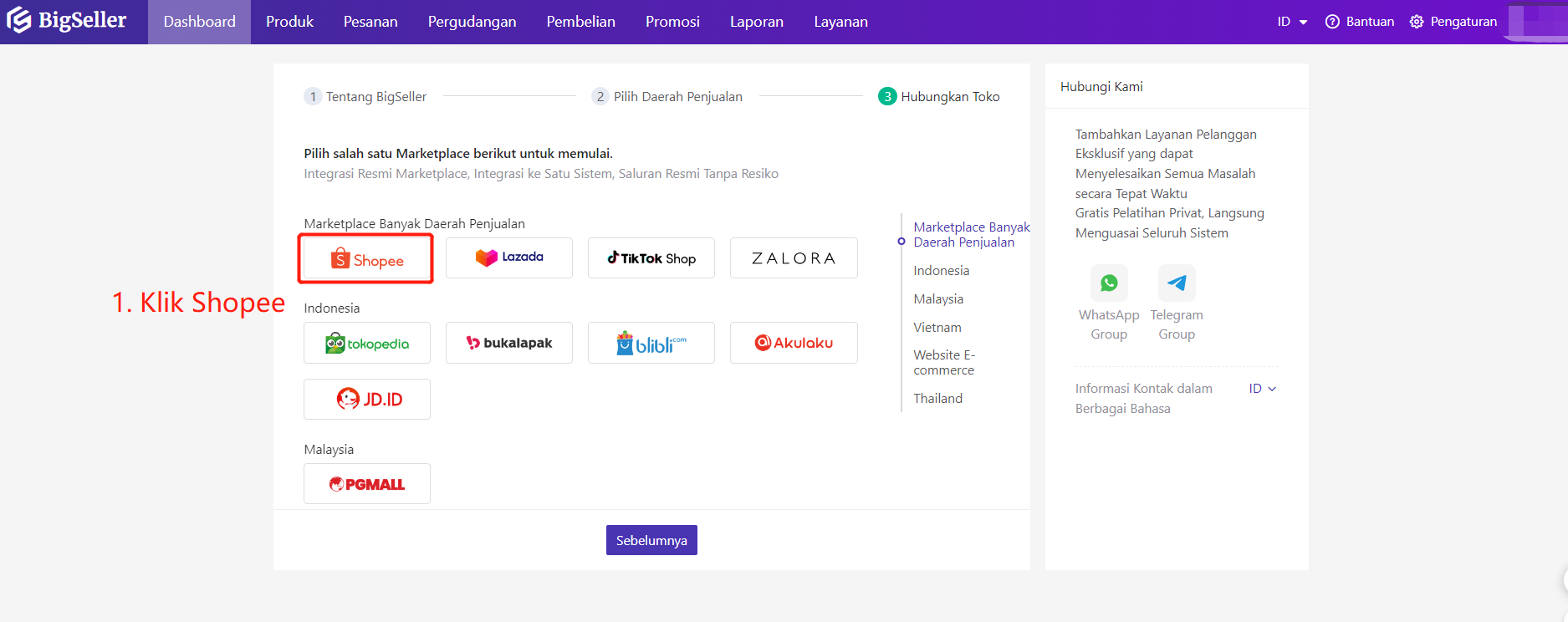1568x622 pixels.
Task: Expand the ID language dropdown in header
Action: coord(1292,22)
